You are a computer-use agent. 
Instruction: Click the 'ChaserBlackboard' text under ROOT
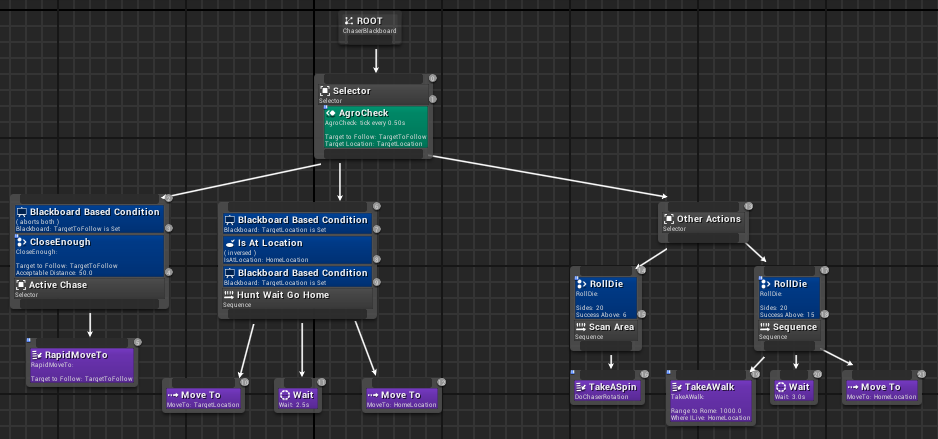tap(369, 31)
